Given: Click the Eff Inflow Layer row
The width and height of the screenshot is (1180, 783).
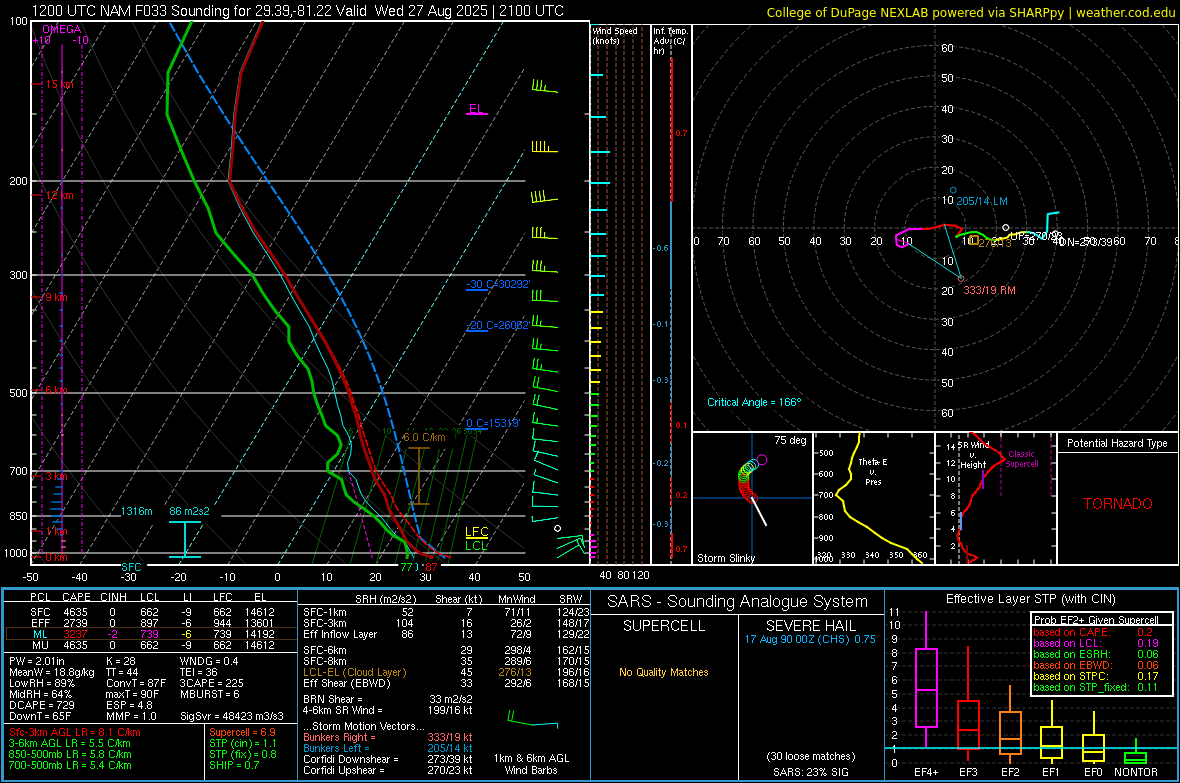Looking at the screenshot, I should click(x=445, y=634).
